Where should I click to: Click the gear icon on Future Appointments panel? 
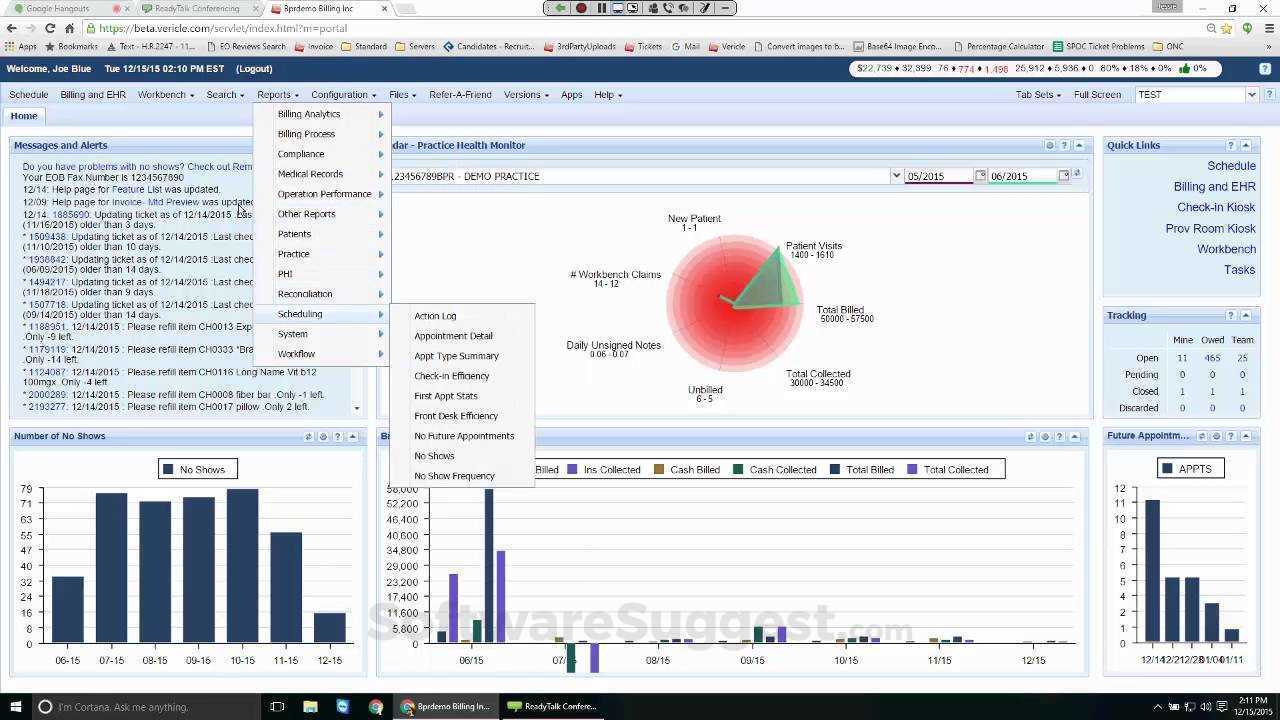tap(1217, 436)
